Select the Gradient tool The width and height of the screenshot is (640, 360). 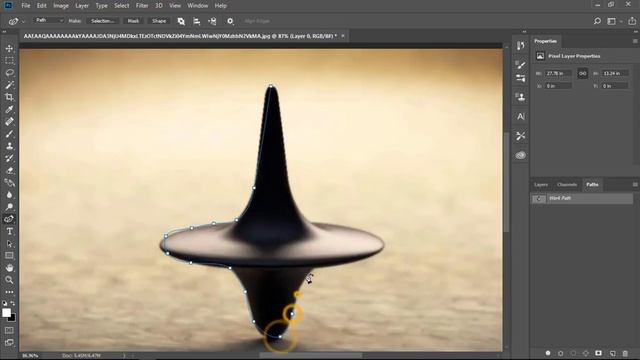(x=9, y=182)
